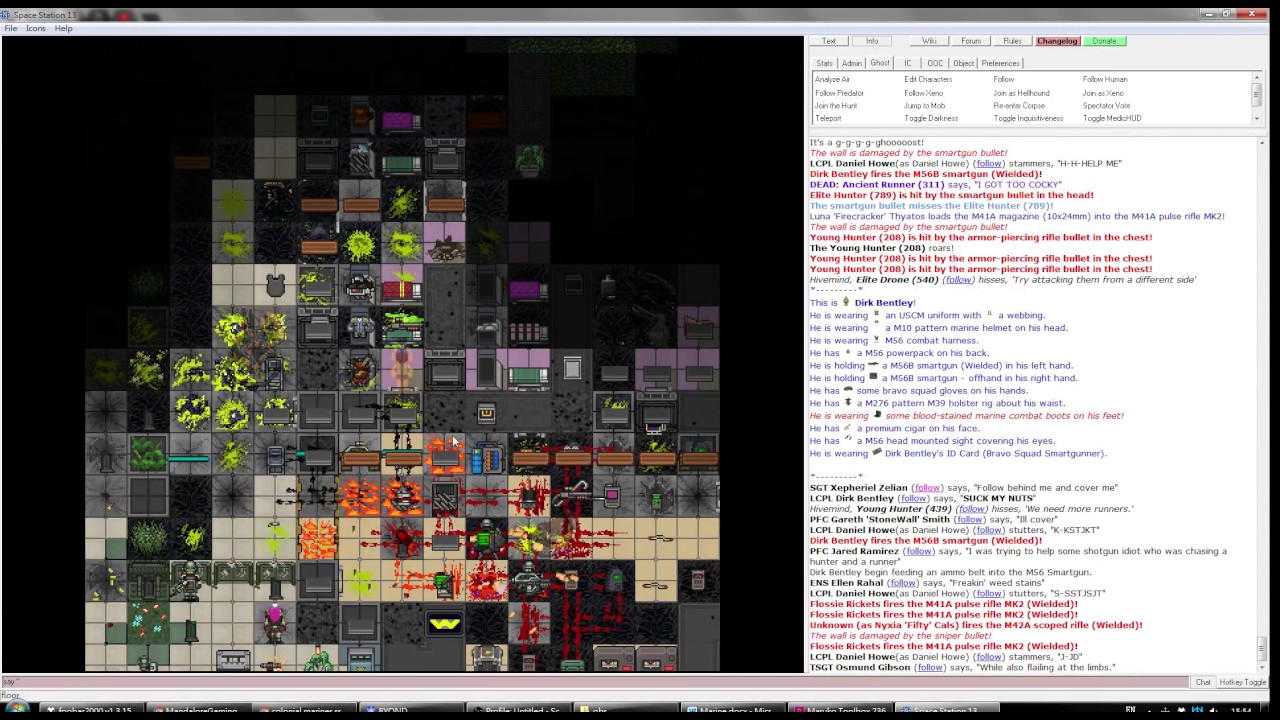
Task: Open the Icons menu
Action: pyautogui.click(x=35, y=28)
